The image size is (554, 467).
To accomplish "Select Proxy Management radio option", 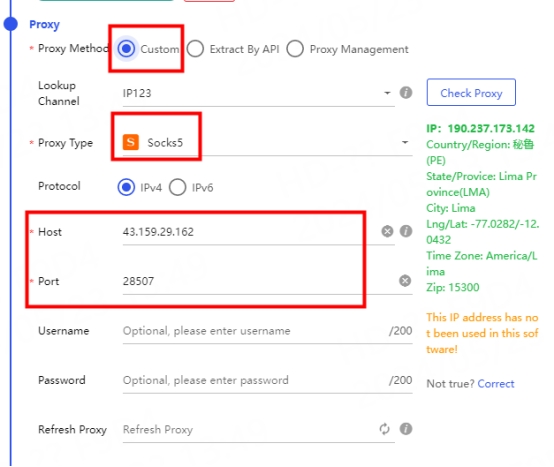I will click(295, 49).
